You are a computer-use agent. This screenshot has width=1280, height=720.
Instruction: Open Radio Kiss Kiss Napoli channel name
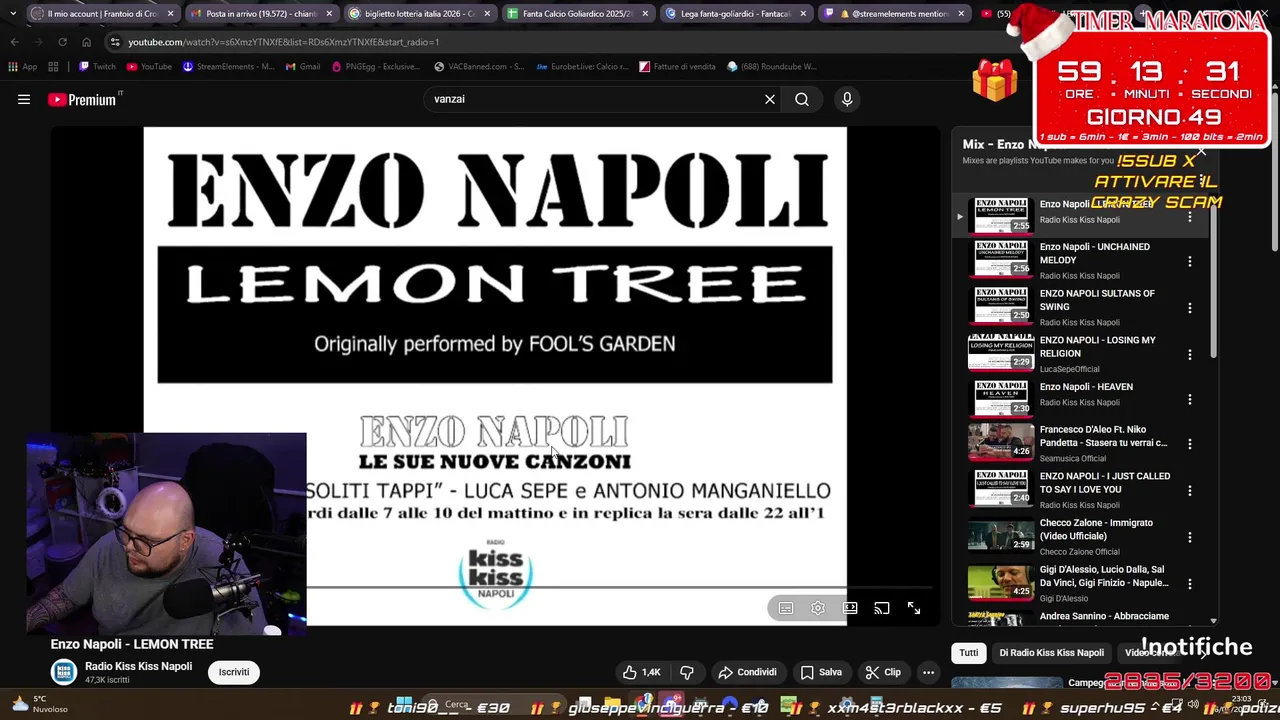coord(138,666)
